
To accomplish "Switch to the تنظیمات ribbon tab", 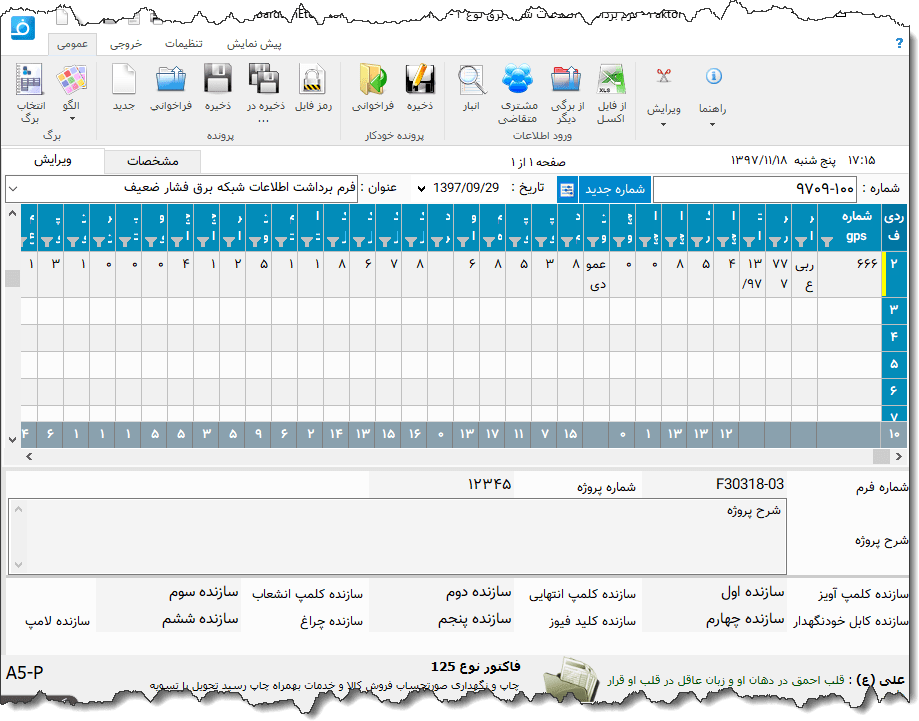I will (185, 44).
